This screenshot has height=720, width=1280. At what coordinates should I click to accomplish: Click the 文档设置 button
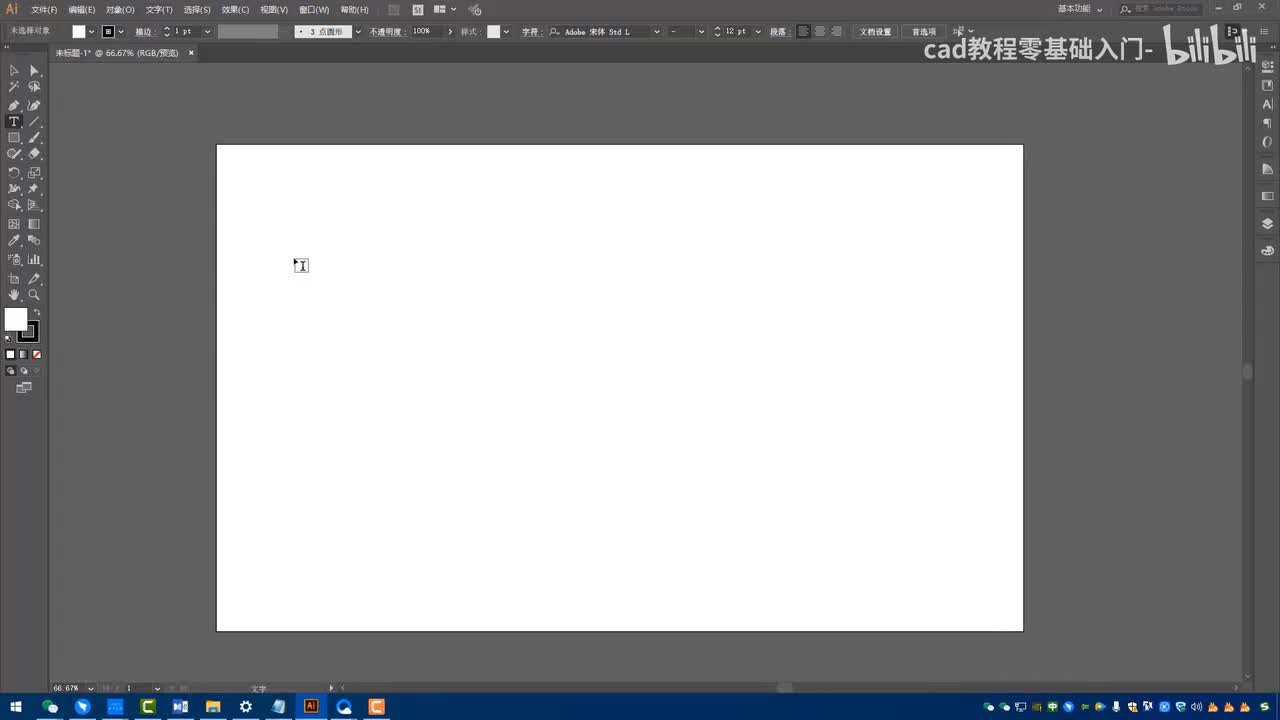[x=875, y=32]
